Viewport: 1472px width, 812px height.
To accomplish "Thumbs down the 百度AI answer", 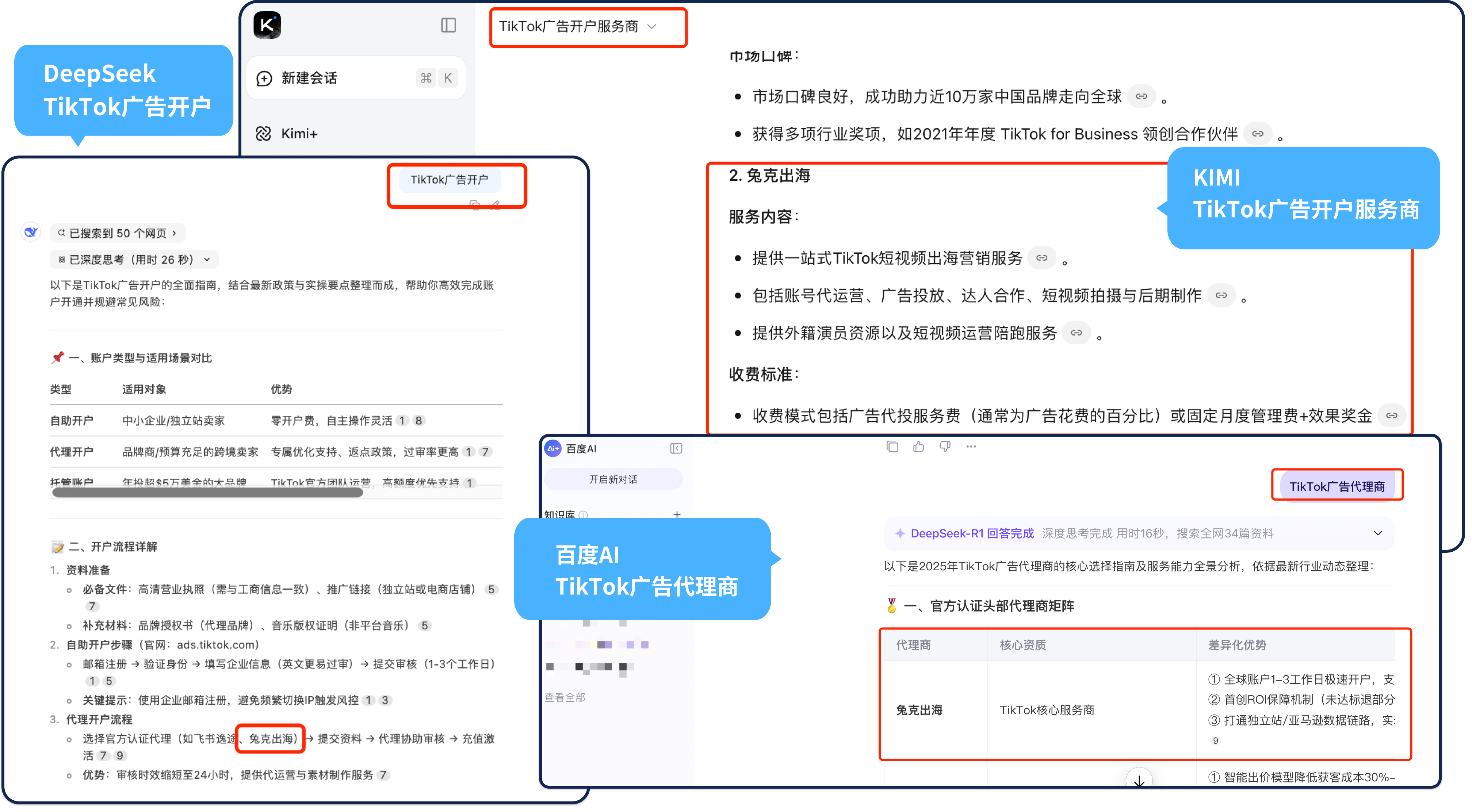I will (945, 447).
